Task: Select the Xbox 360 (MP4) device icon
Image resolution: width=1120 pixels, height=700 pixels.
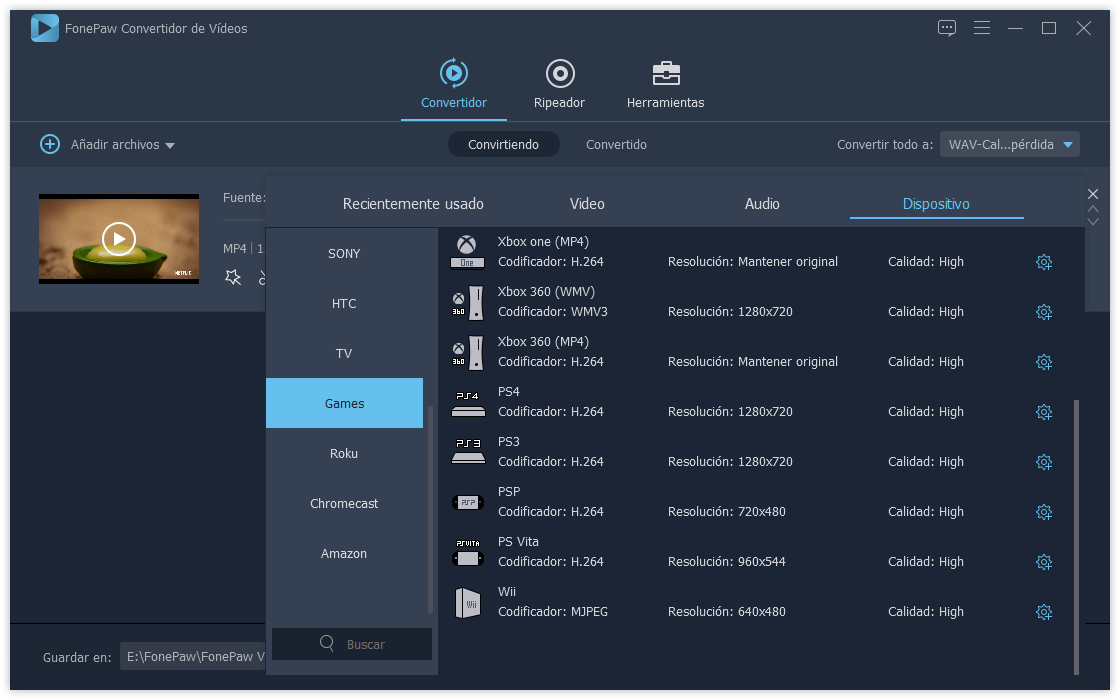Action: 467,352
